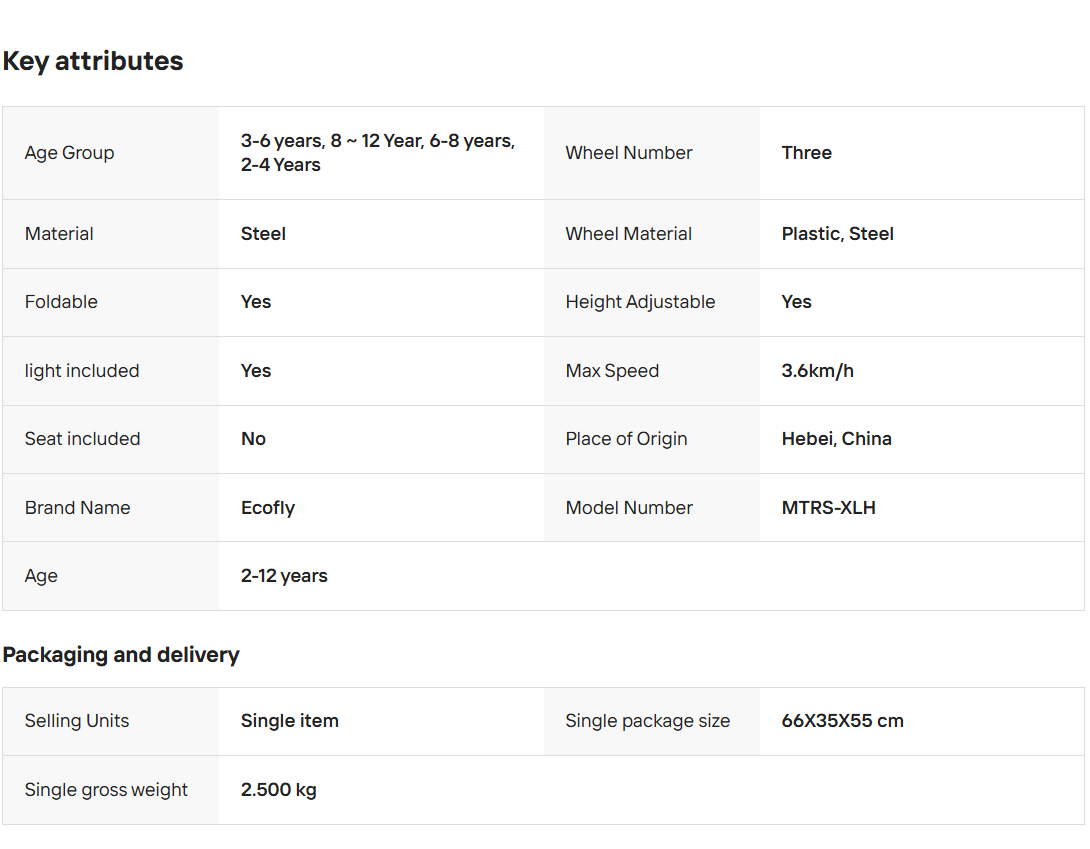
Task: Click the Height Adjustable label
Action: (x=640, y=302)
